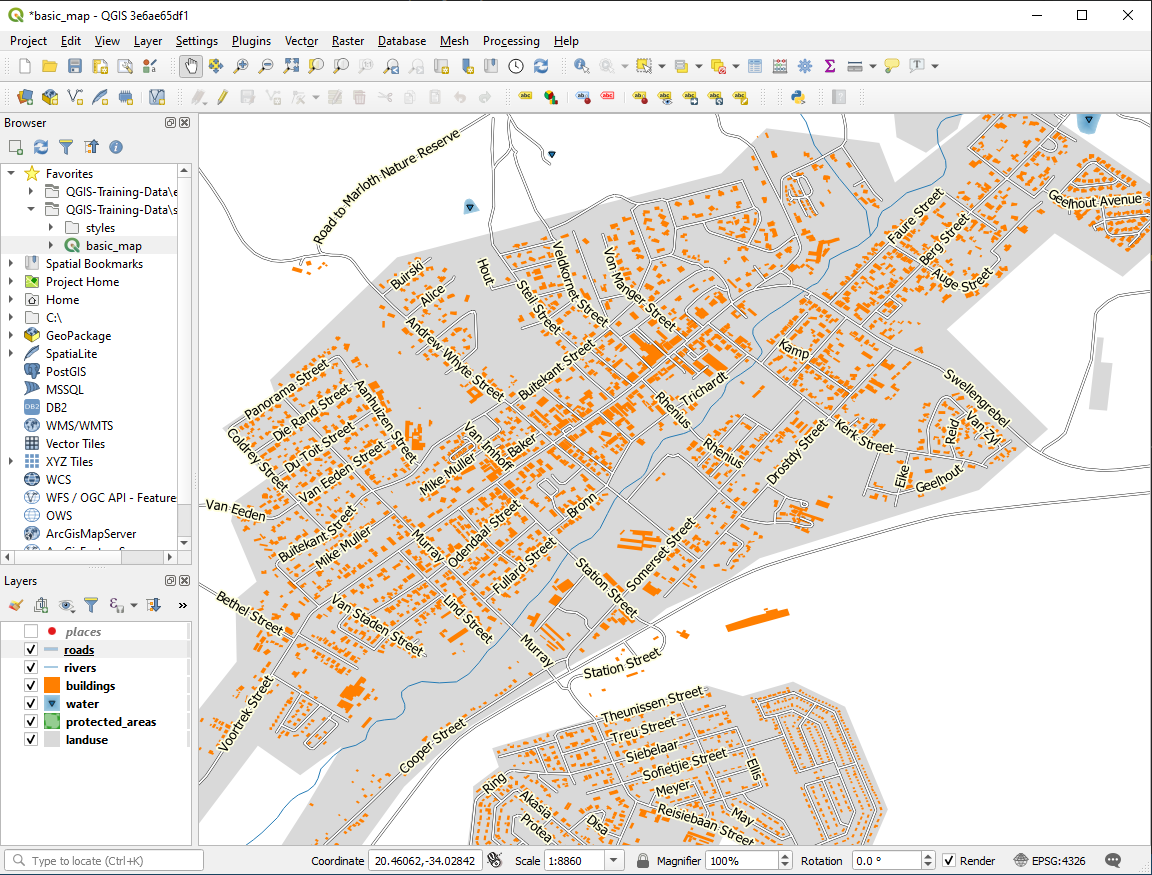
Task: Click the Identify Features tool
Action: click(581, 66)
